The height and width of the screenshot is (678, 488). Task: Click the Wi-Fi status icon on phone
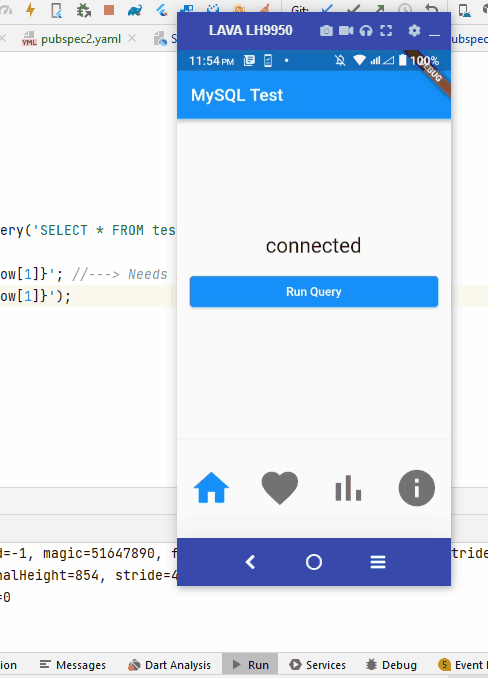point(359,61)
